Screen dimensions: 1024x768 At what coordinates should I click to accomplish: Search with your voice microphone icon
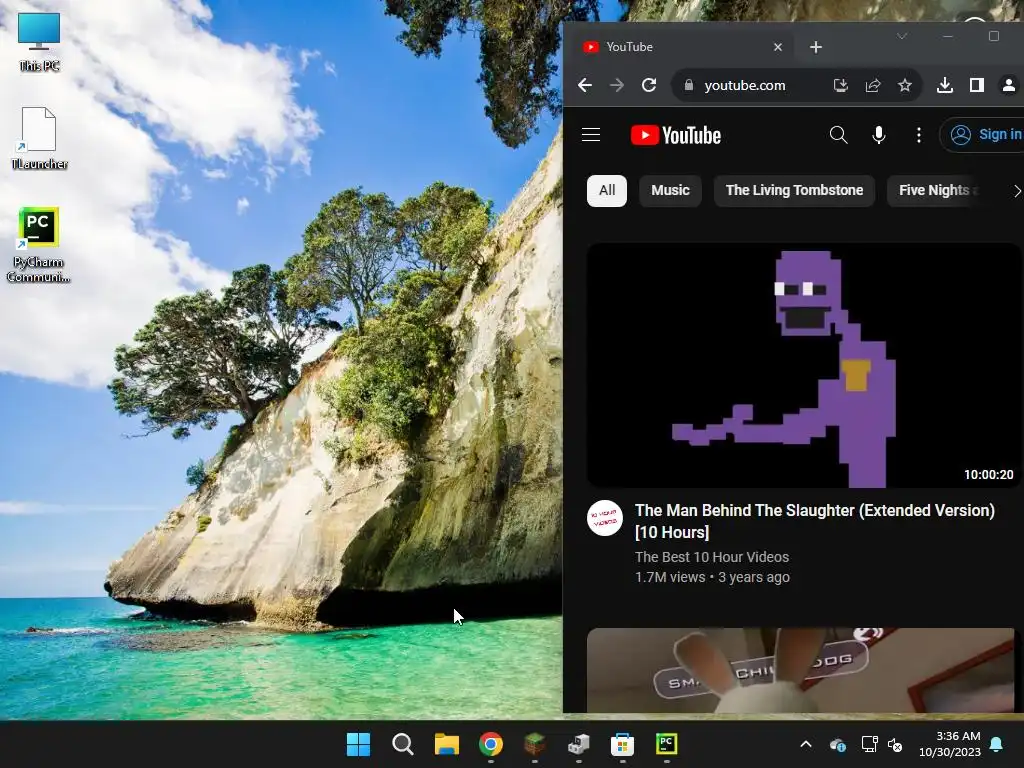(879, 135)
